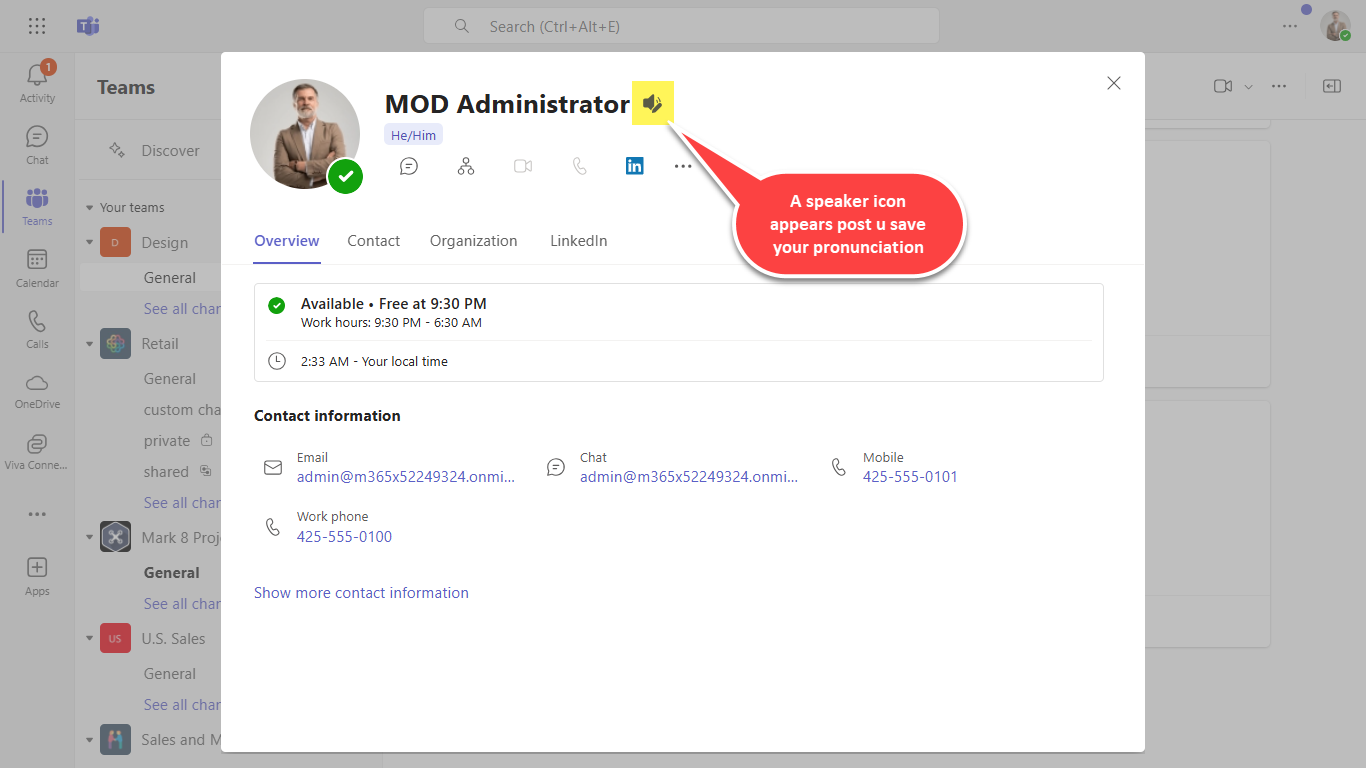
Task: Click the Teams search bar
Action: tap(682, 26)
